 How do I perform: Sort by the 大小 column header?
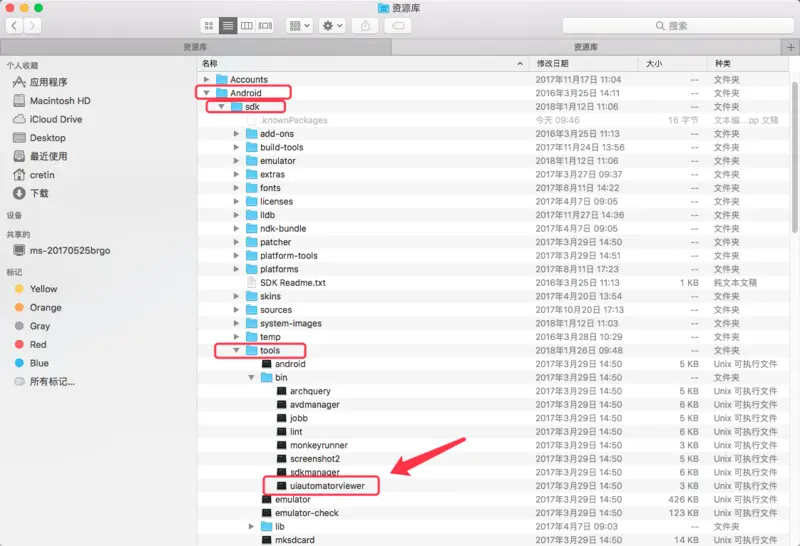point(672,63)
